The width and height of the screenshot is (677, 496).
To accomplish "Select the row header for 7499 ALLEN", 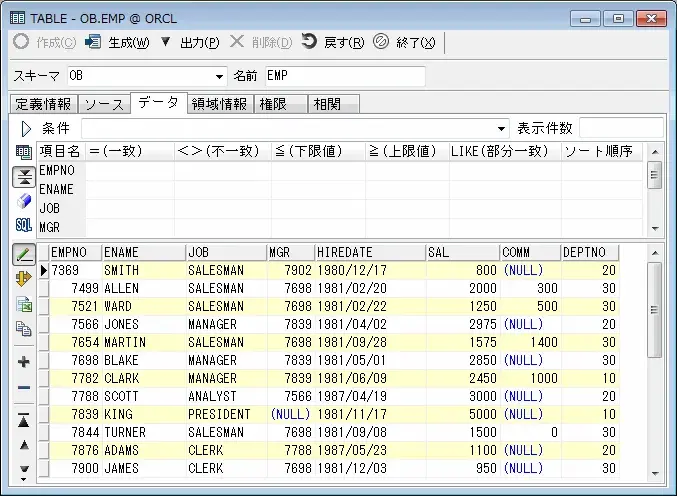I will (44, 288).
